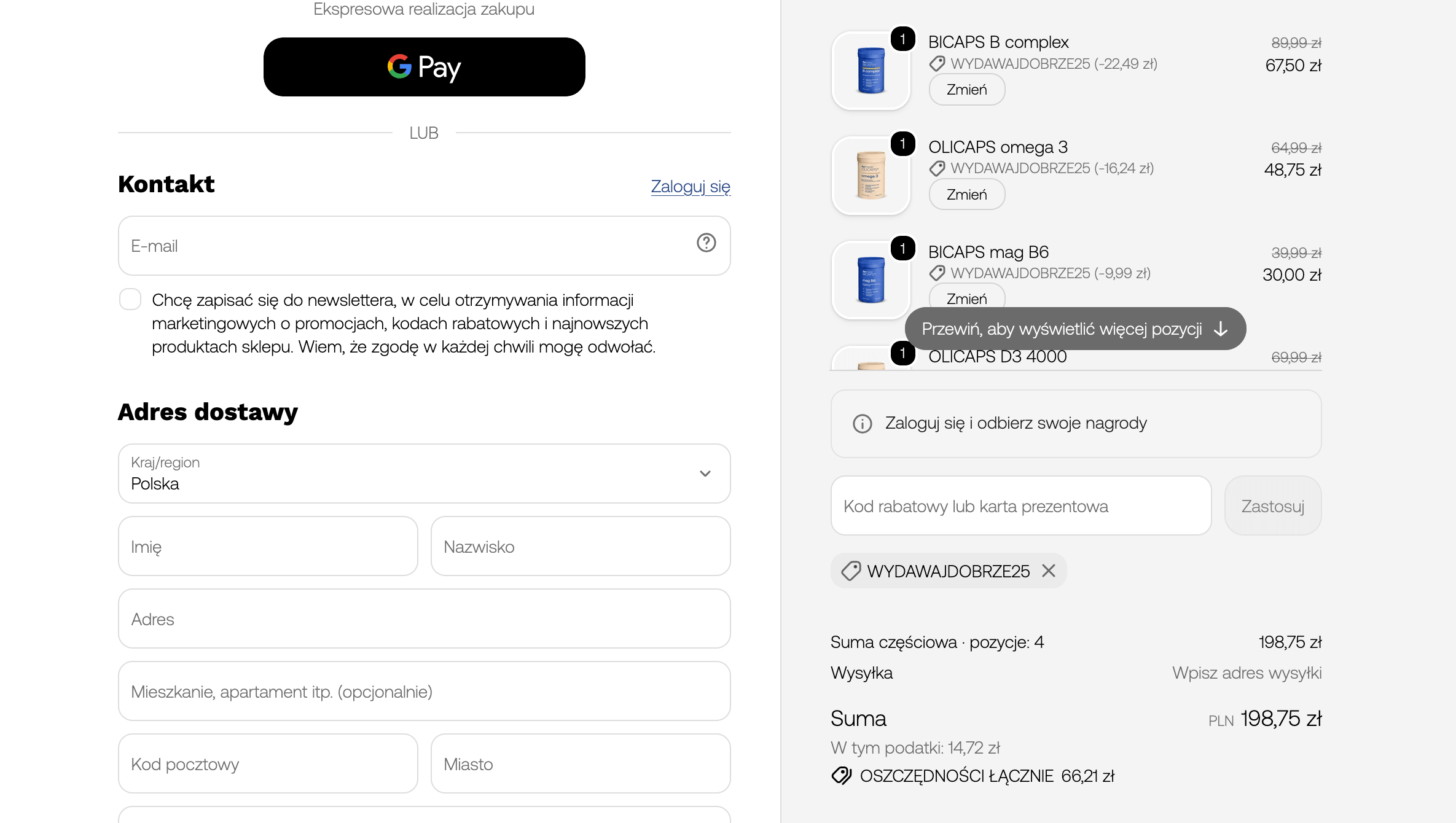Screen dimensions: 1456x823
Task: Click the tag icon on WYDAWAJDOBRZE25 chip
Action: (x=851, y=571)
